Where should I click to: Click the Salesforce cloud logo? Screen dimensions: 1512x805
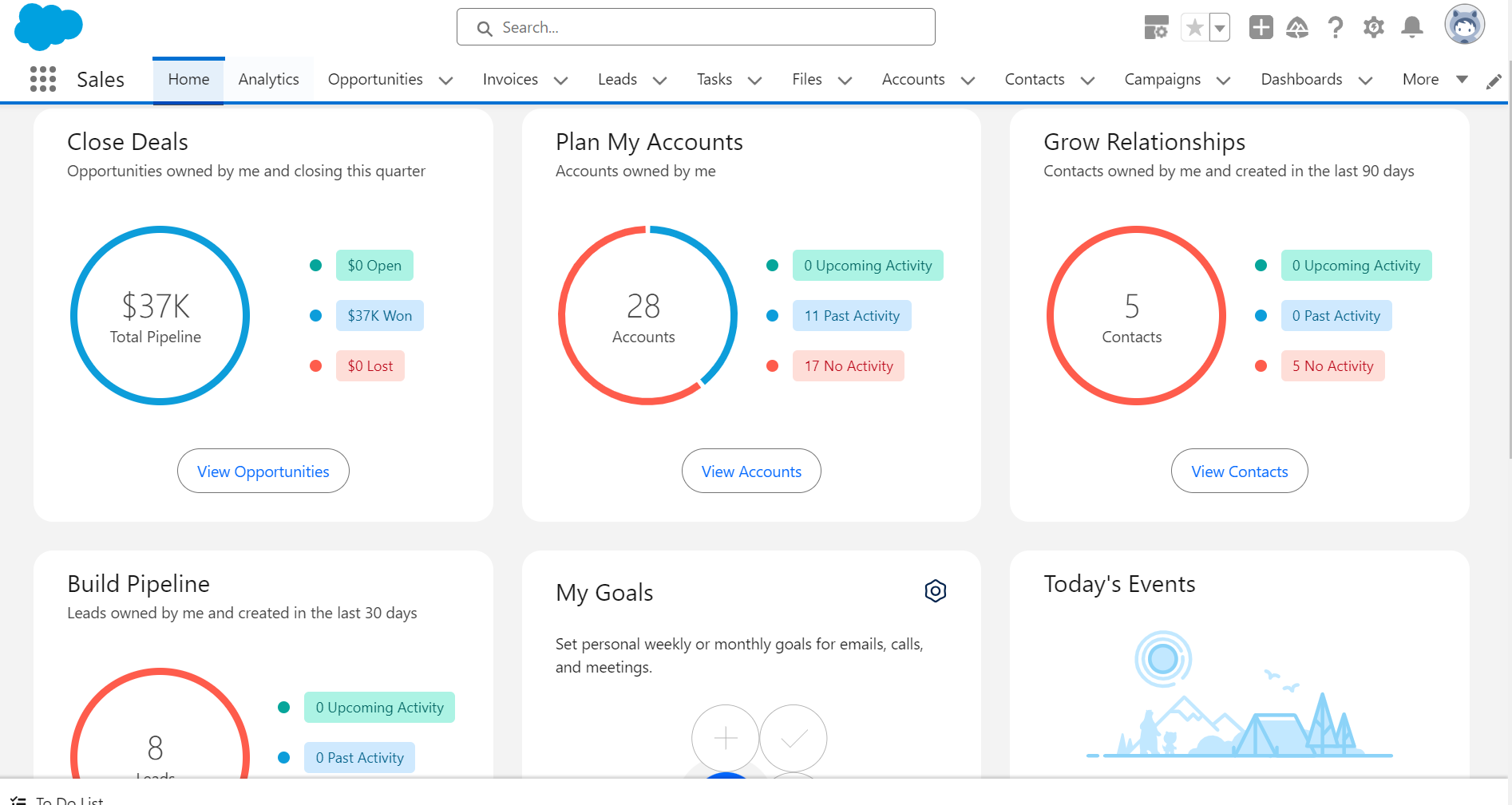click(x=49, y=26)
